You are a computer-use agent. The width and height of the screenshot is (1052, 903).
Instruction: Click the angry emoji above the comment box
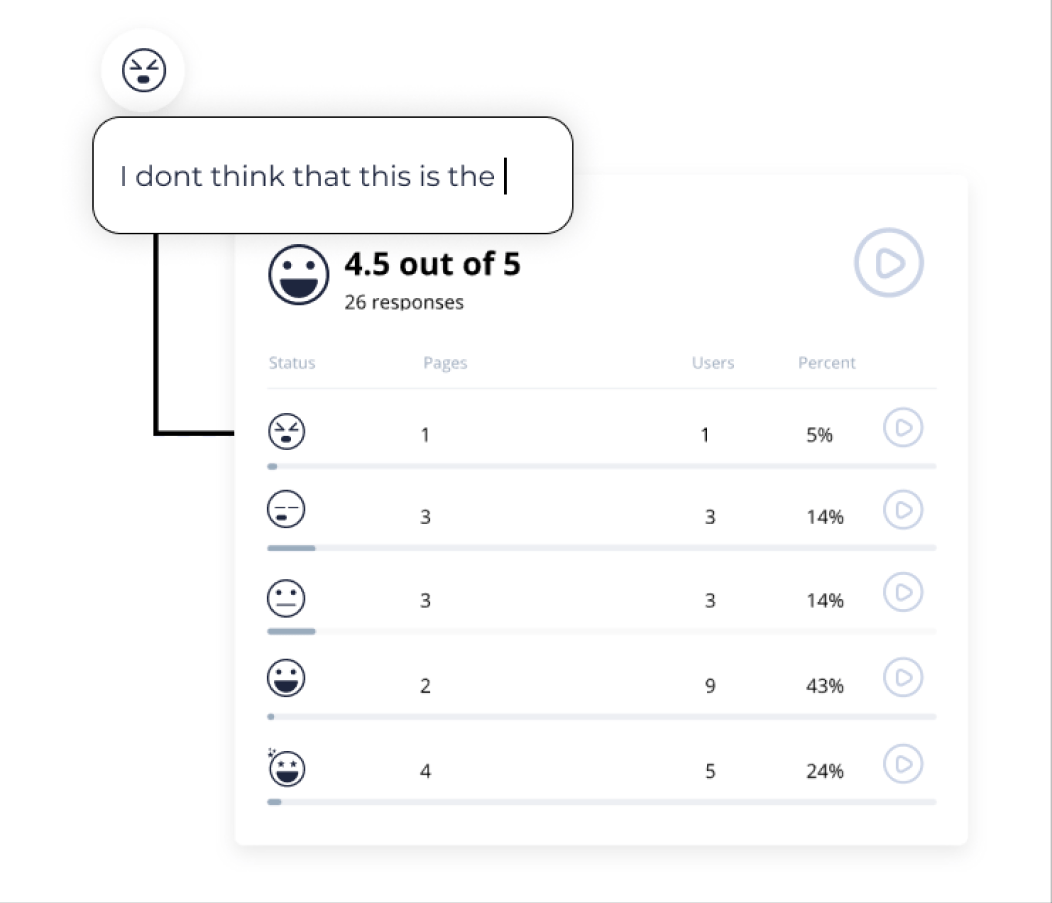coord(144,70)
